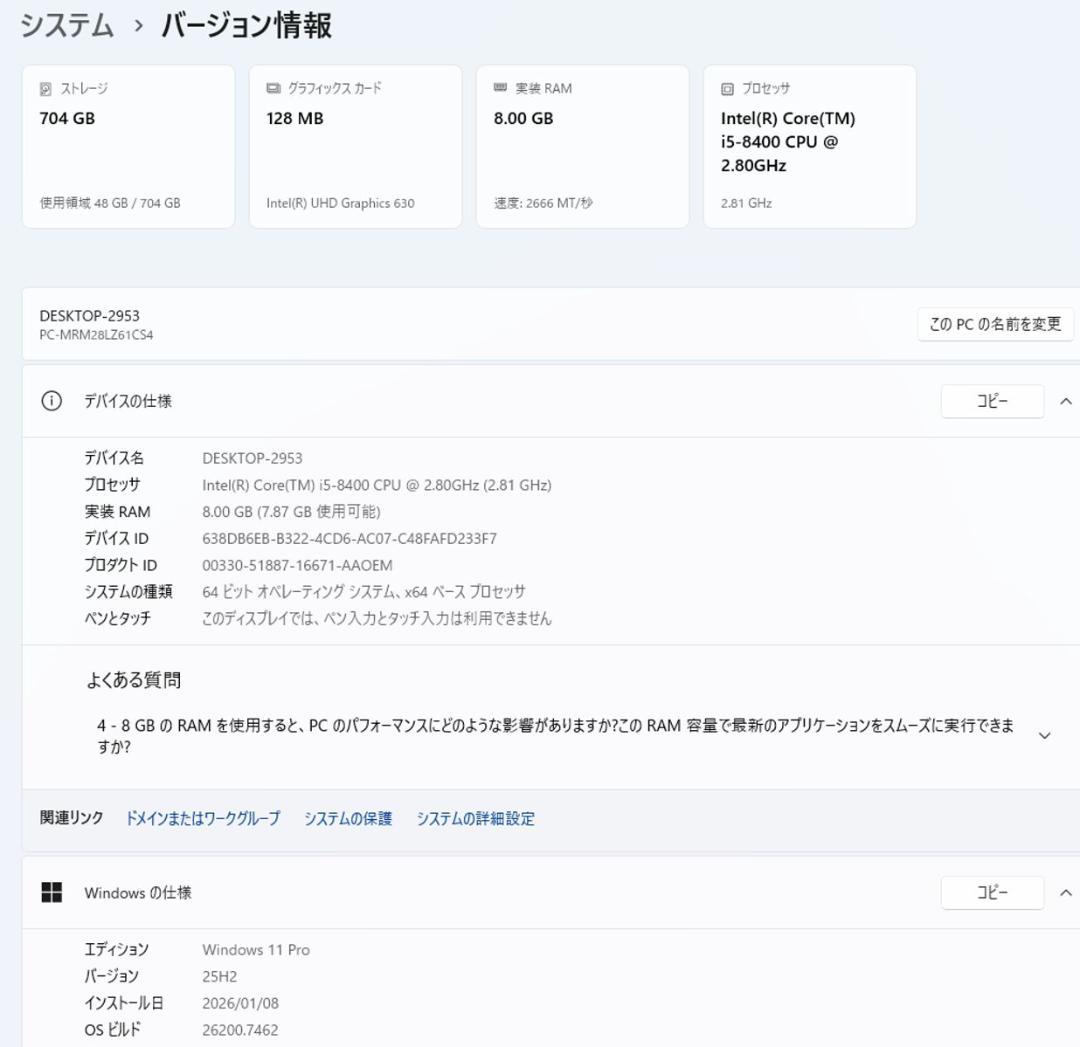Open システムの保護 settings link
This screenshot has width=1080, height=1047.
coord(347,818)
